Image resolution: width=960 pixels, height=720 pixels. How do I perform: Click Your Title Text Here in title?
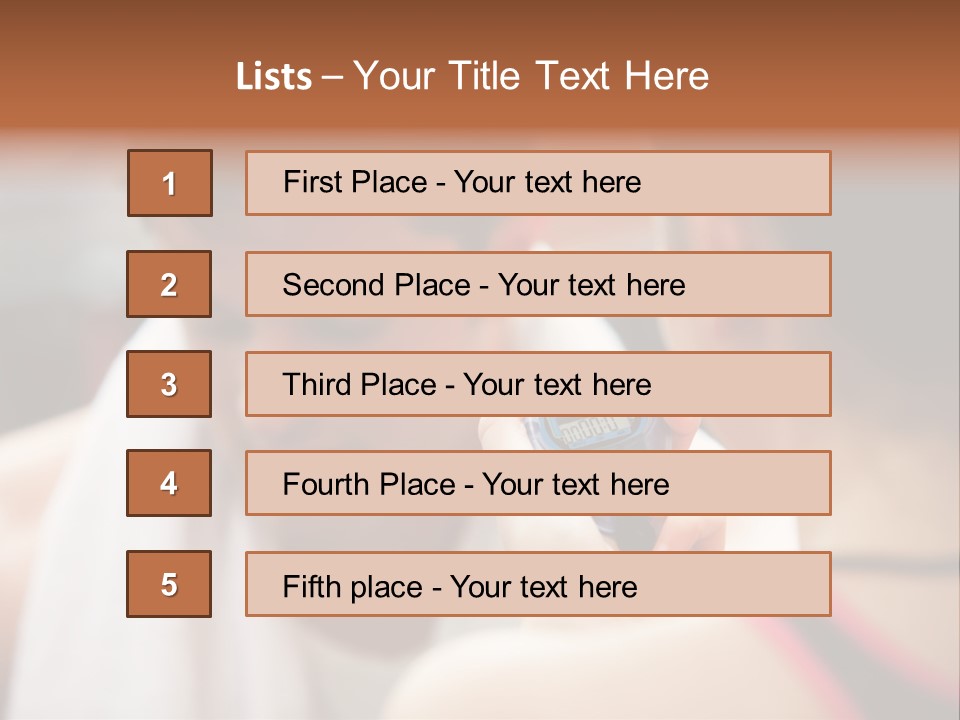coord(531,77)
